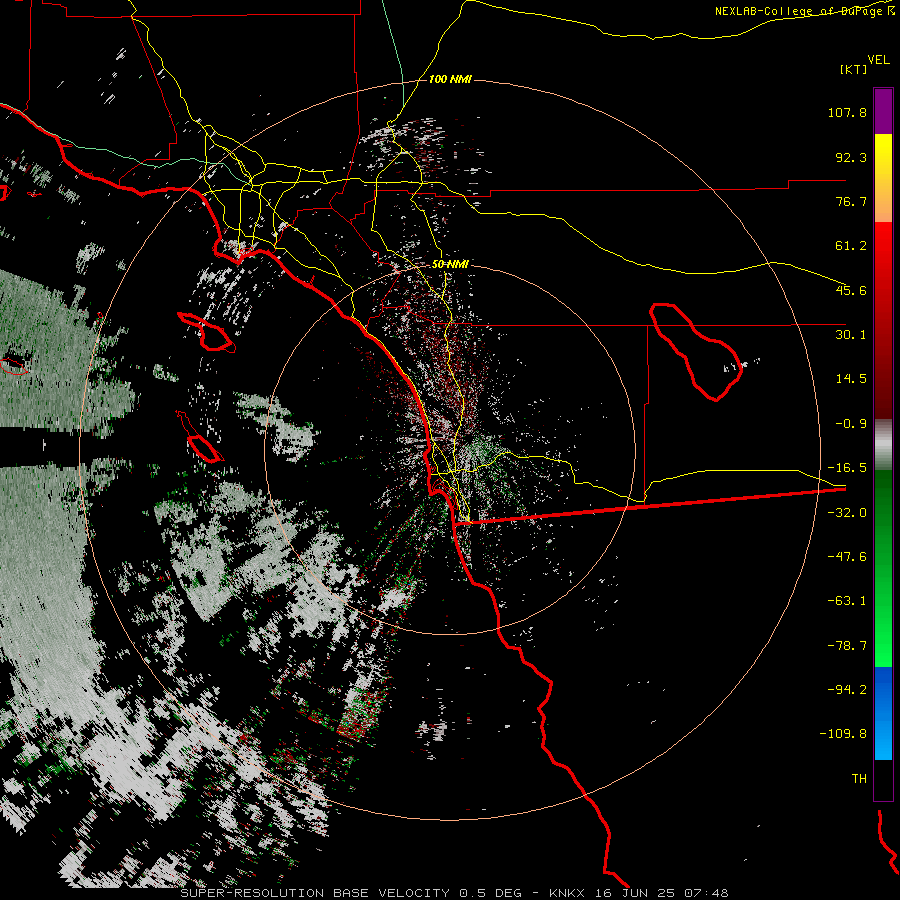
Task: Click the 30.1 velocity scale value
Action: click(x=851, y=335)
